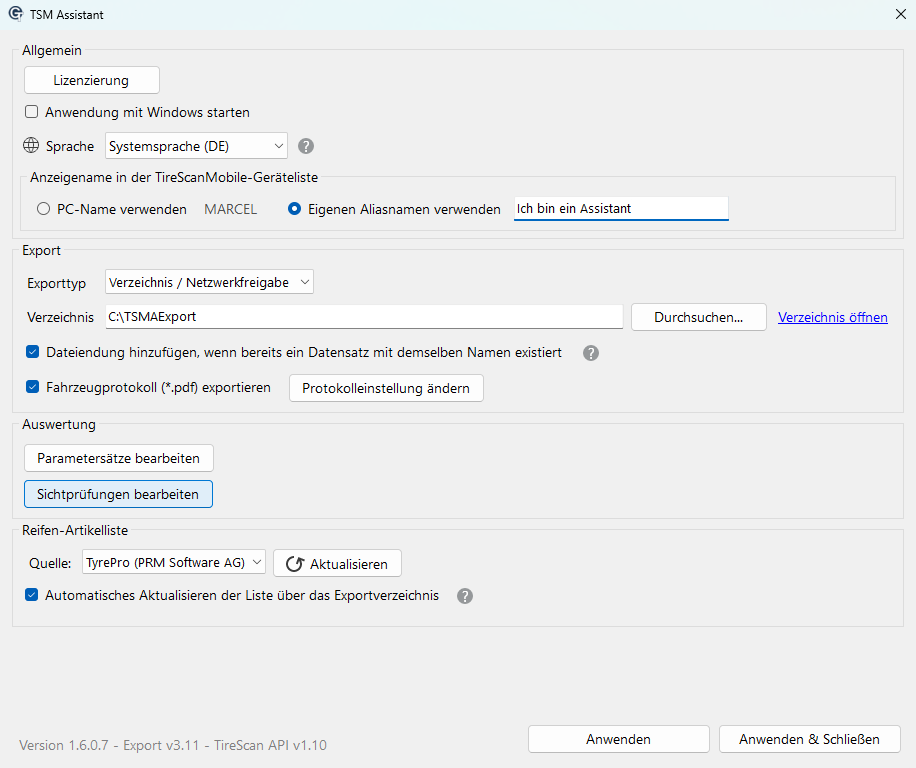
Task: Toggle Fahrzeugprotokoll (*.pdf) exportieren checkbox
Action: tap(33, 387)
